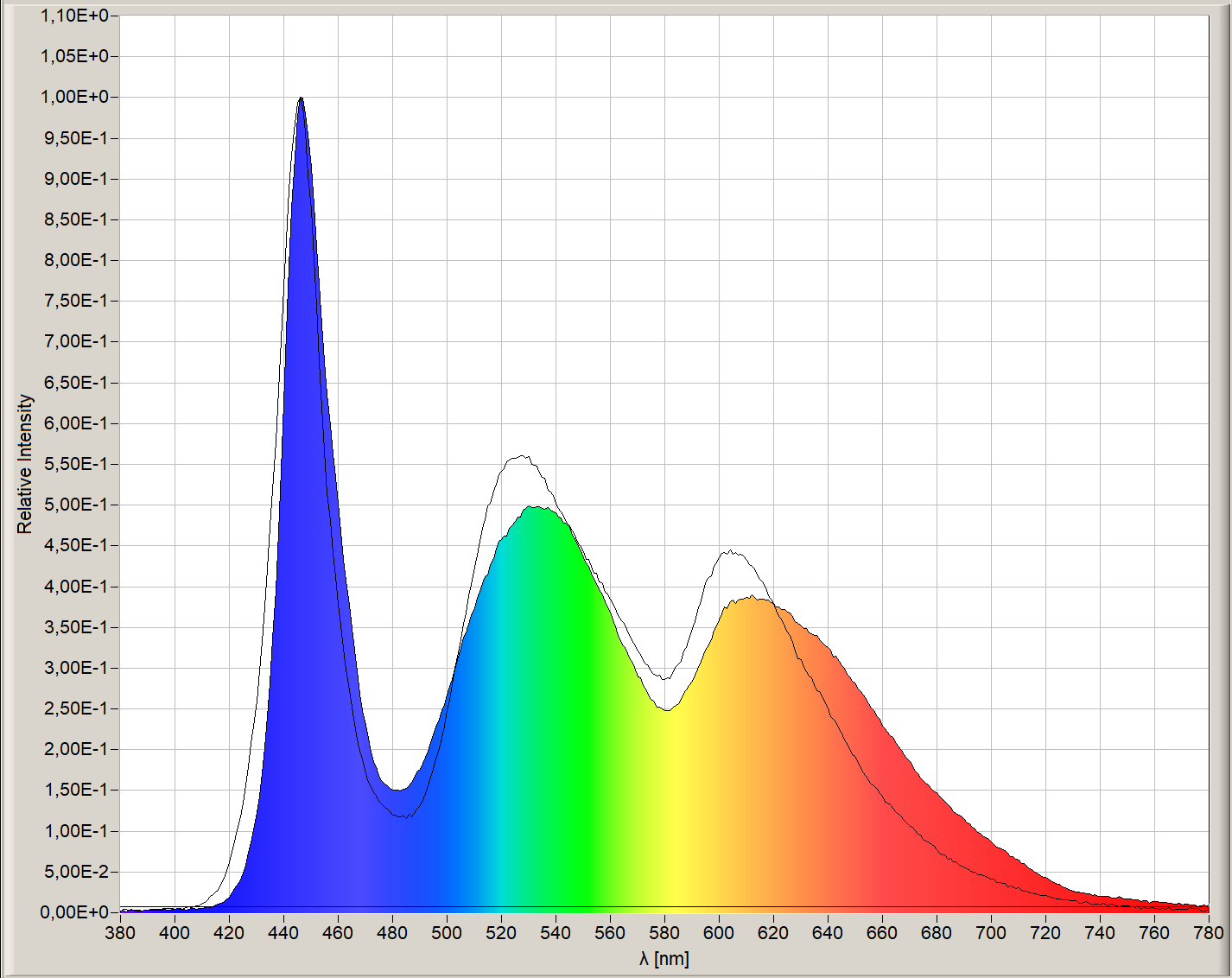Click the x-axis maximum value 780
The image size is (1232, 978).
click(x=1208, y=933)
